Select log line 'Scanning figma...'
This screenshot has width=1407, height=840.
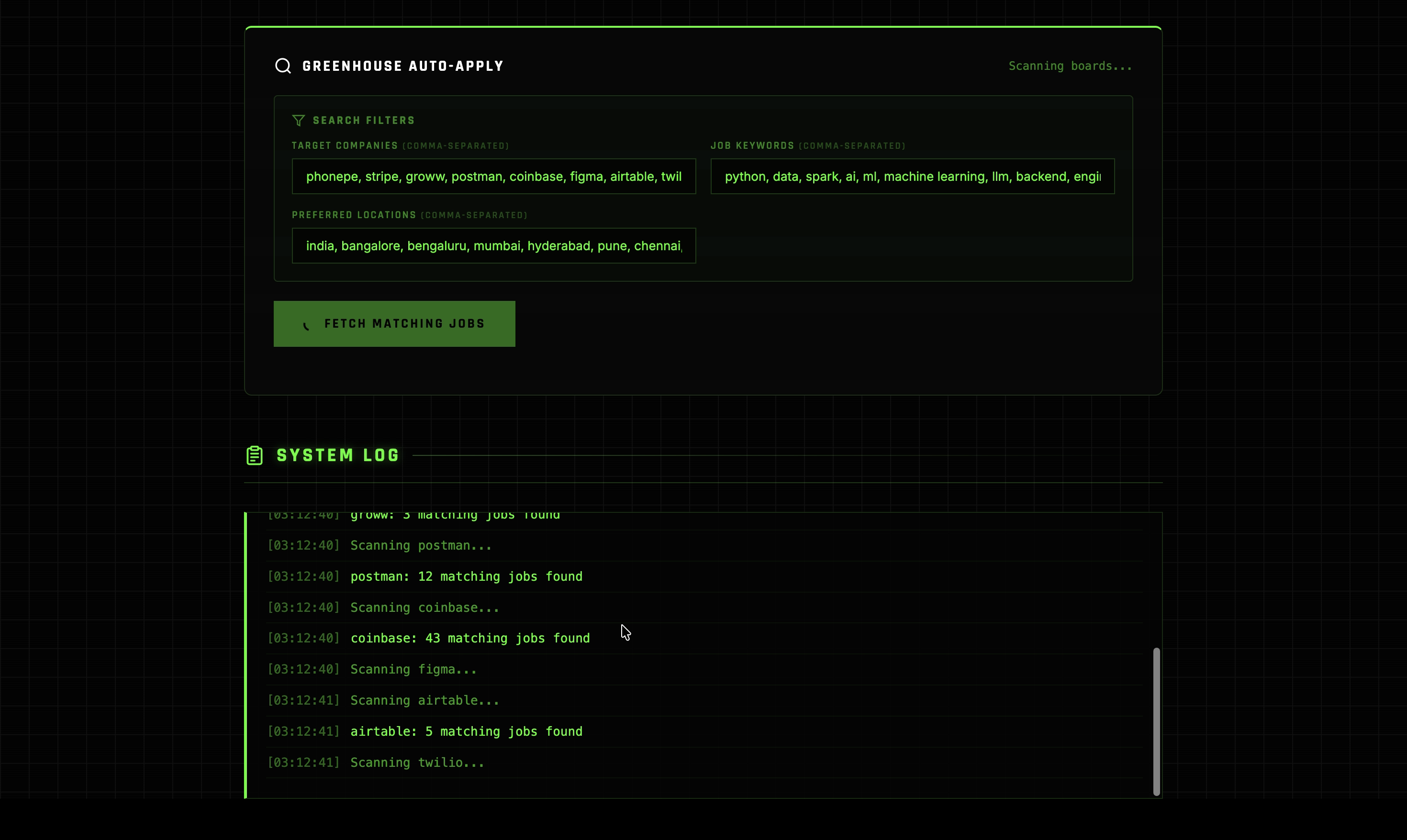coord(414,670)
